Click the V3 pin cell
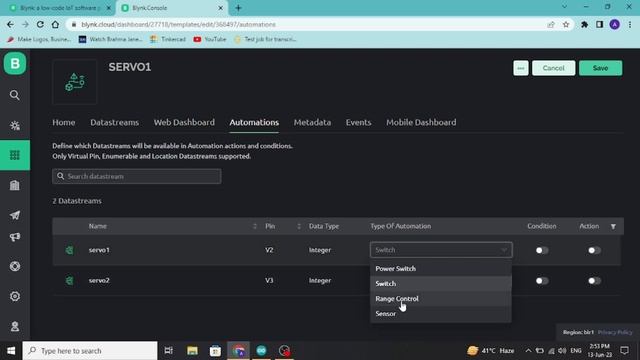 269,280
